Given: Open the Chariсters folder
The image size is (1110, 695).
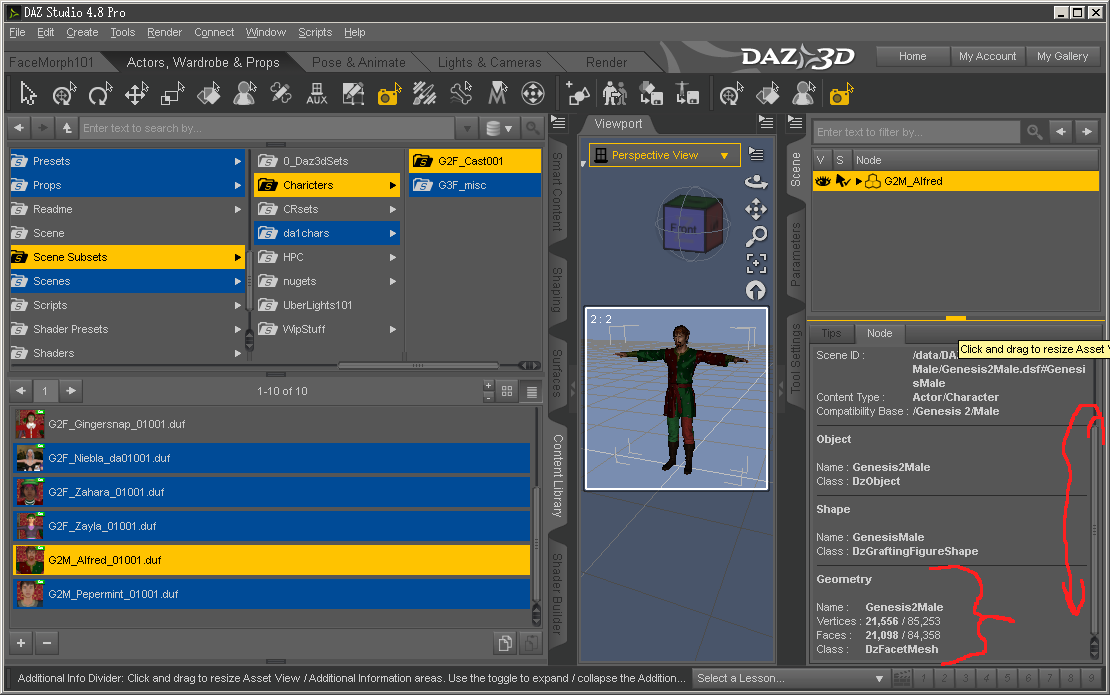Looking at the screenshot, I should tap(326, 185).
